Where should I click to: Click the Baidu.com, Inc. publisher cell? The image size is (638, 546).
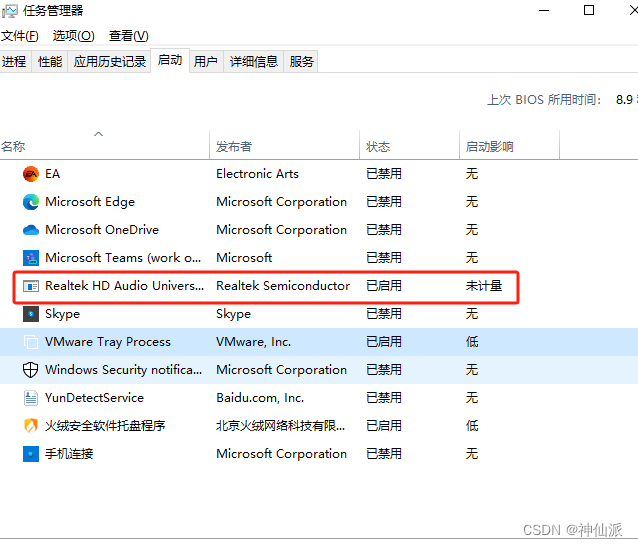(x=260, y=398)
